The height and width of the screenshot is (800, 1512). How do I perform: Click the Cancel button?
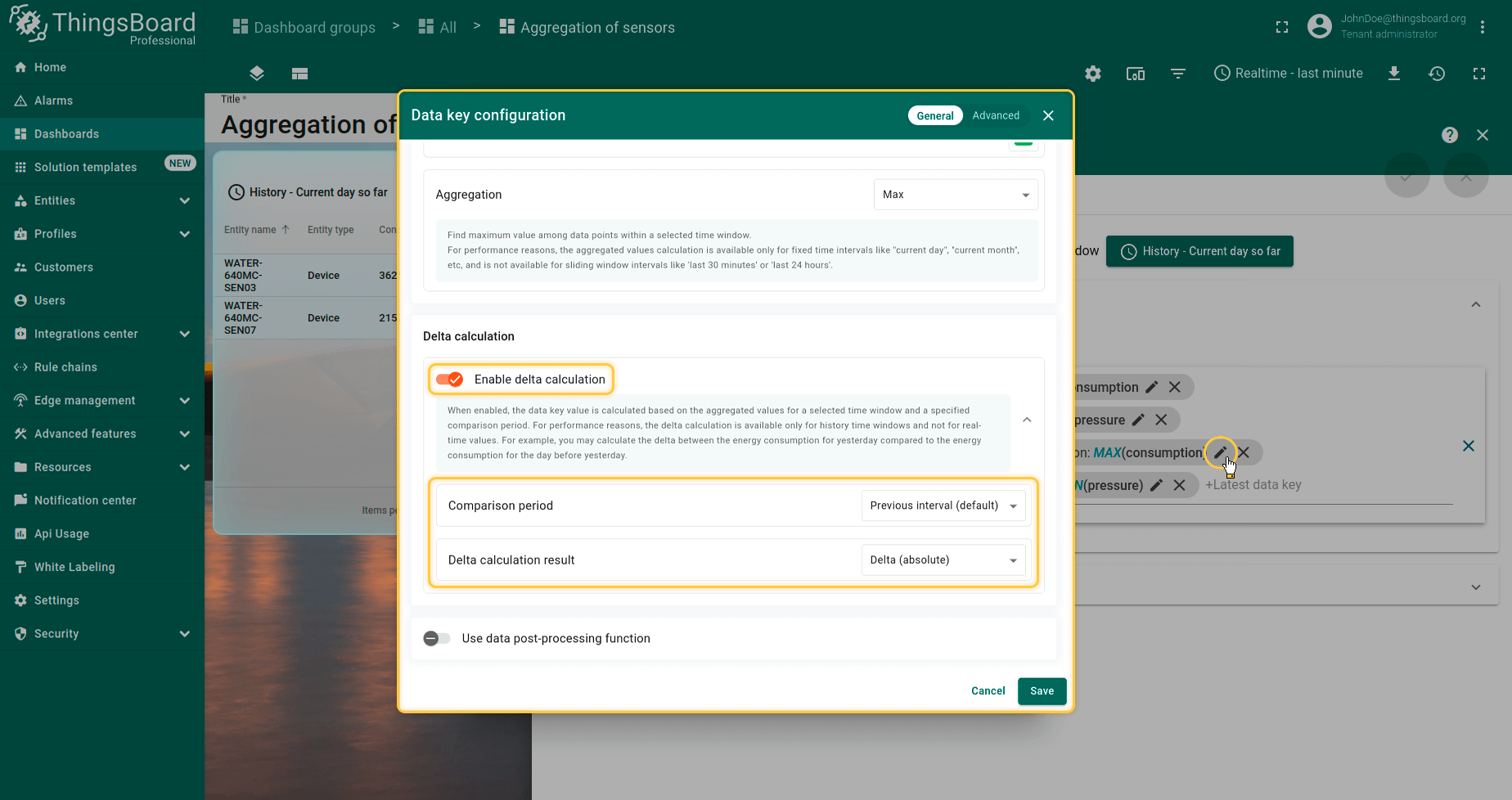click(x=988, y=691)
